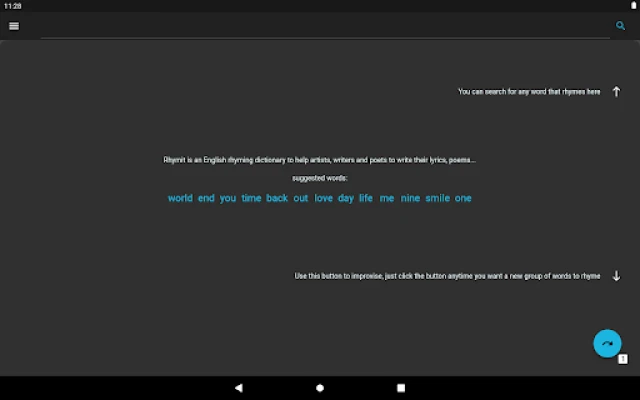Select suggested word "world"
Image resolution: width=640 pixels, height=400 pixels.
pyautogui.click(x=180, y=198)
